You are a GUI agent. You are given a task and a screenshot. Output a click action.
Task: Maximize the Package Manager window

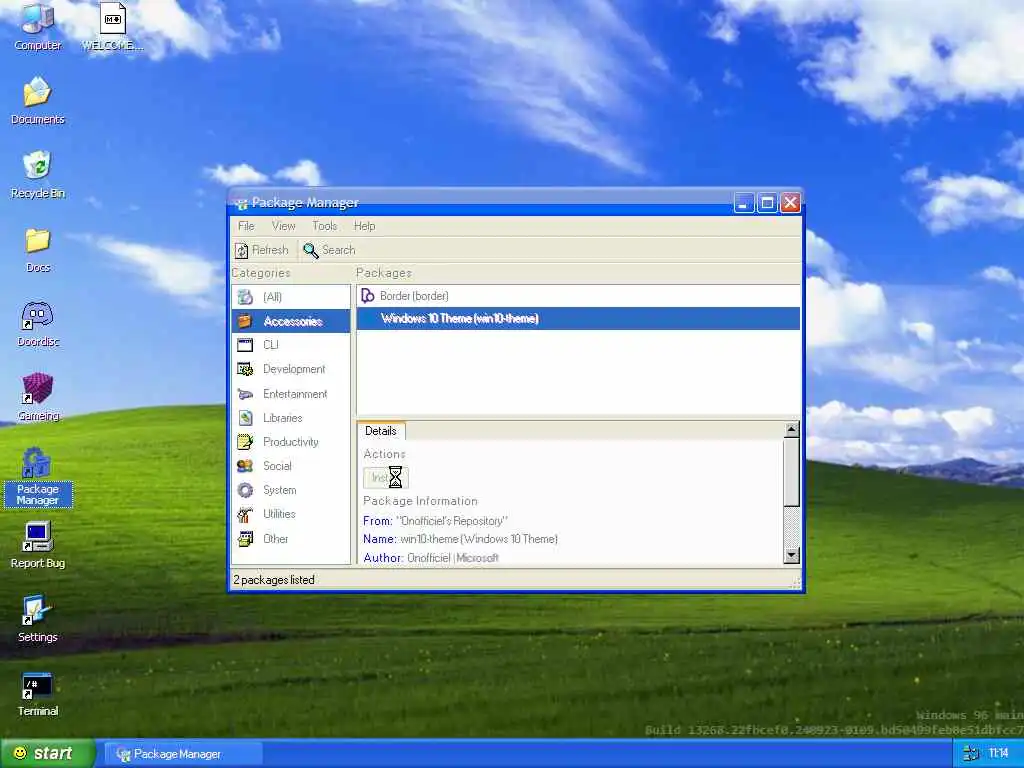(x=767, y=203)
